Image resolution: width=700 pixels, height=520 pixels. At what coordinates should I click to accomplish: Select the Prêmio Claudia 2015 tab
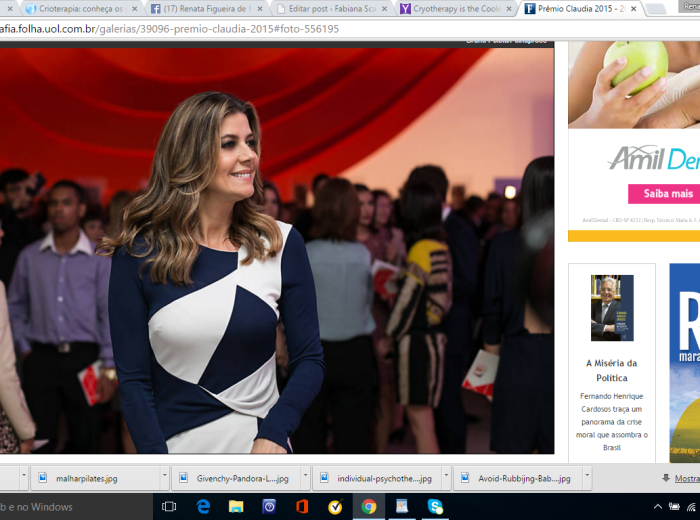pos(580,8)
